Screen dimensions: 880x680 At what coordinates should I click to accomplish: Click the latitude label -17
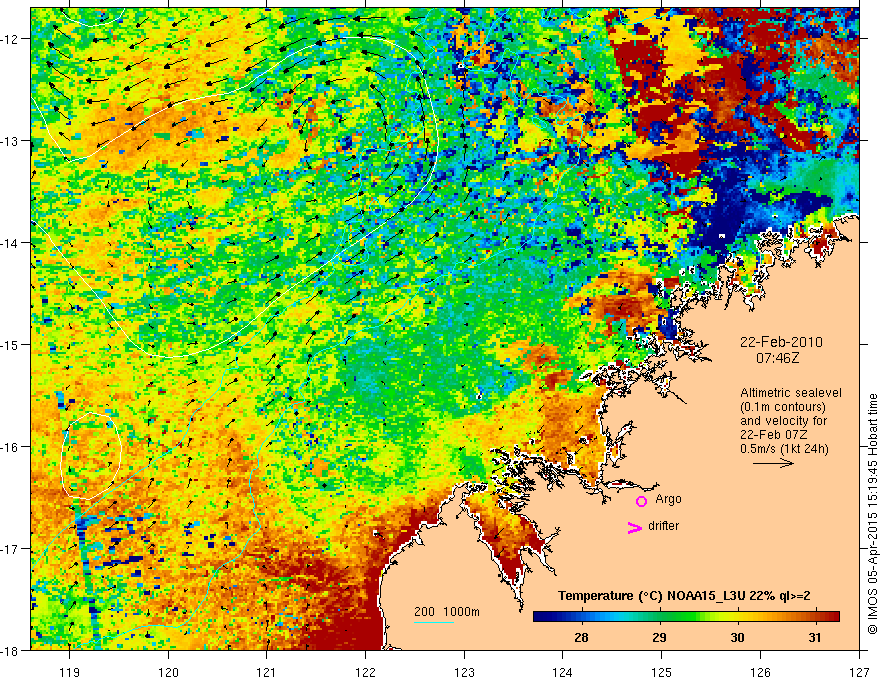click(x=10, y=548)
